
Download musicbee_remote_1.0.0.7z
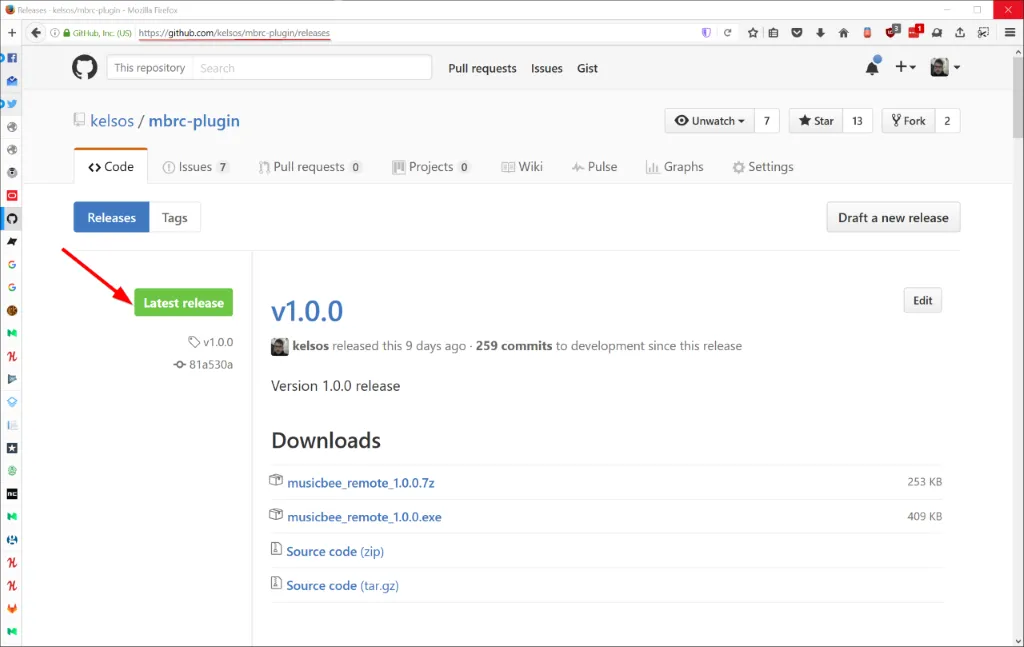[x=361, y=483]
